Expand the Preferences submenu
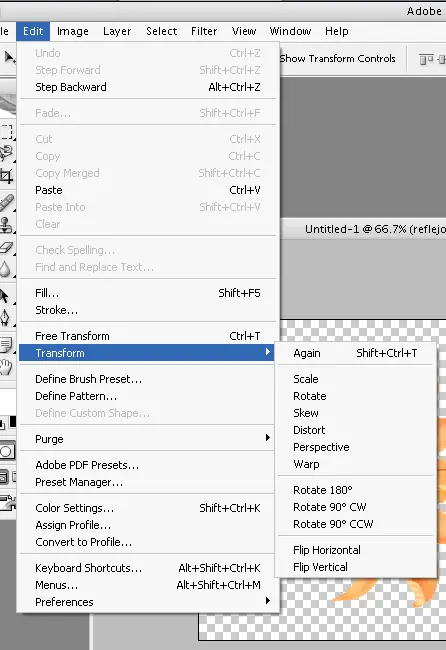This screenshot has width=446, height=650. click(147, 602)
